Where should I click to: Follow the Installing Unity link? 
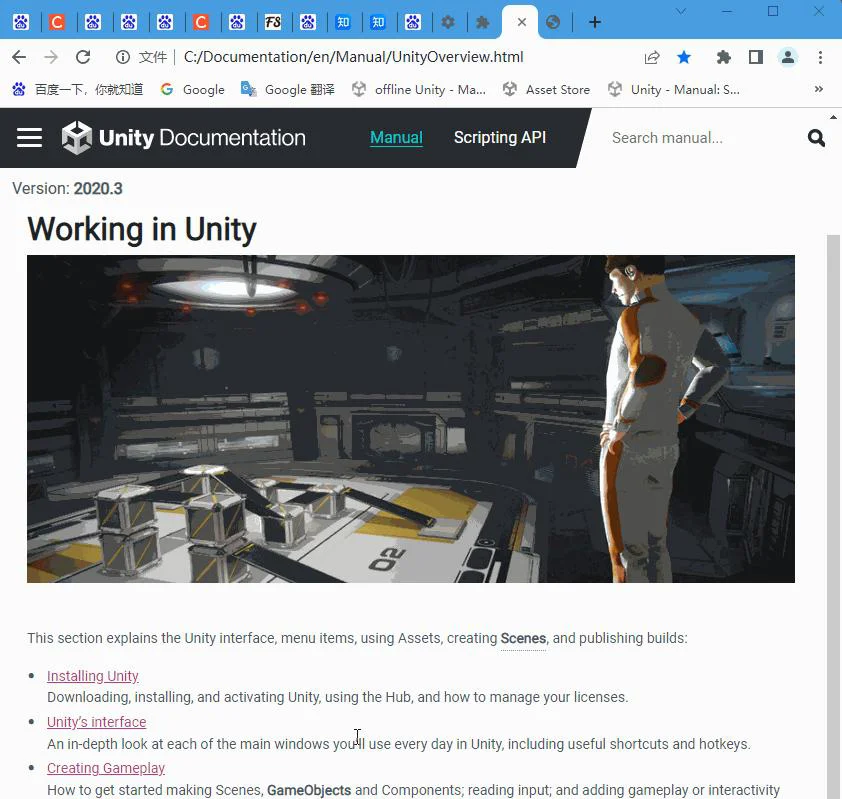pyautogui.click(x=93, y=675)
